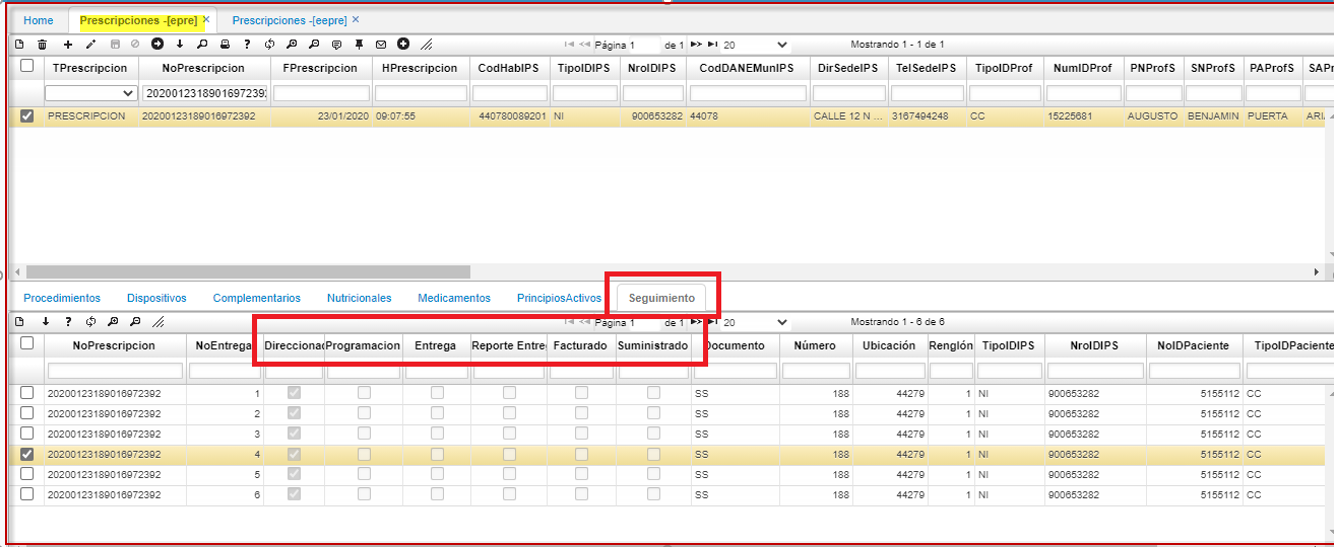Click the zoom out icon in Seguimiento toolbar
This screenshot has height=547, width=1334.
click(x=135, y=322)
